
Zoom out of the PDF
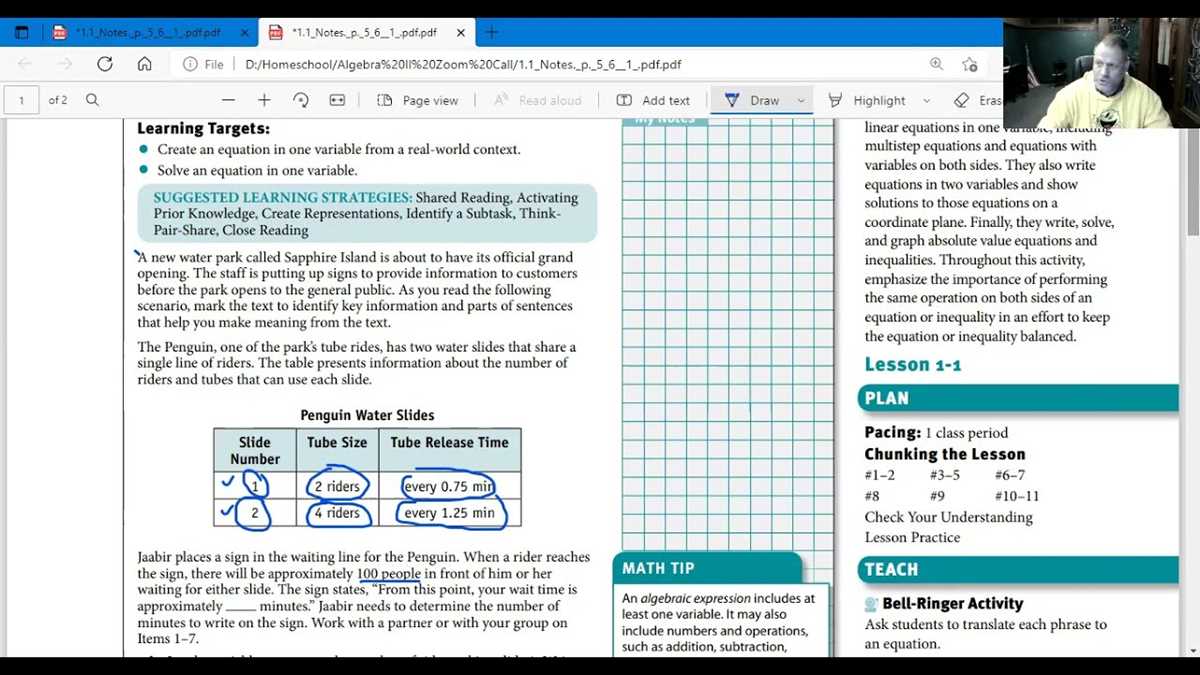228,100
